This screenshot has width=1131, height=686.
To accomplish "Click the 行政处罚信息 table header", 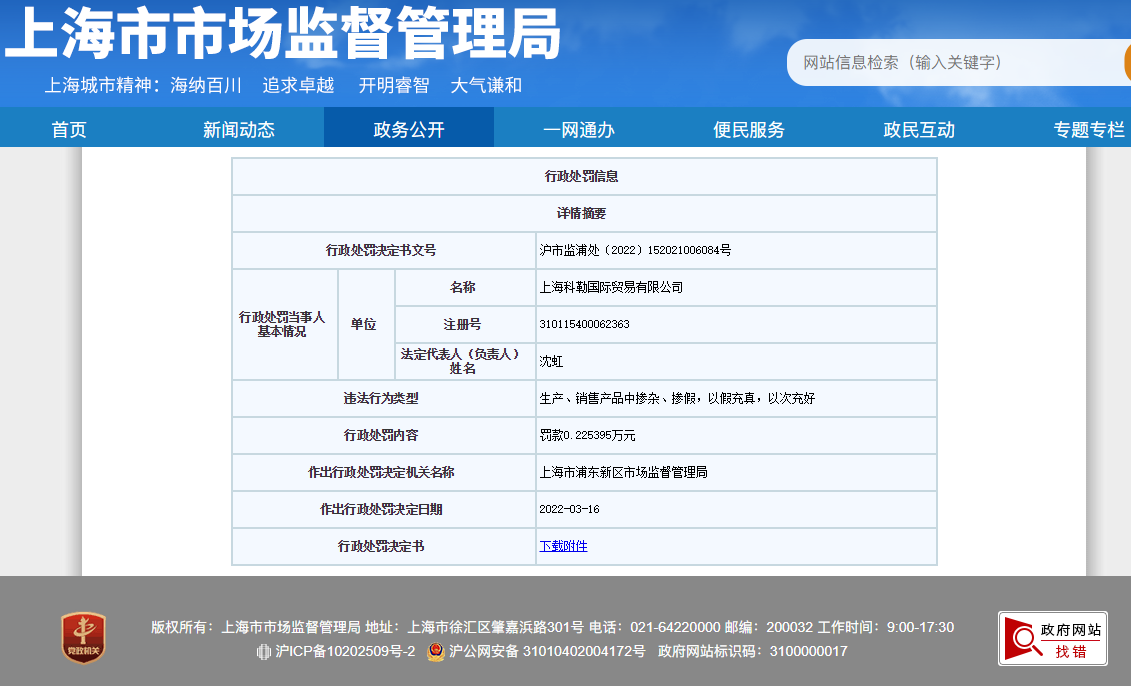I will (584, 176).
